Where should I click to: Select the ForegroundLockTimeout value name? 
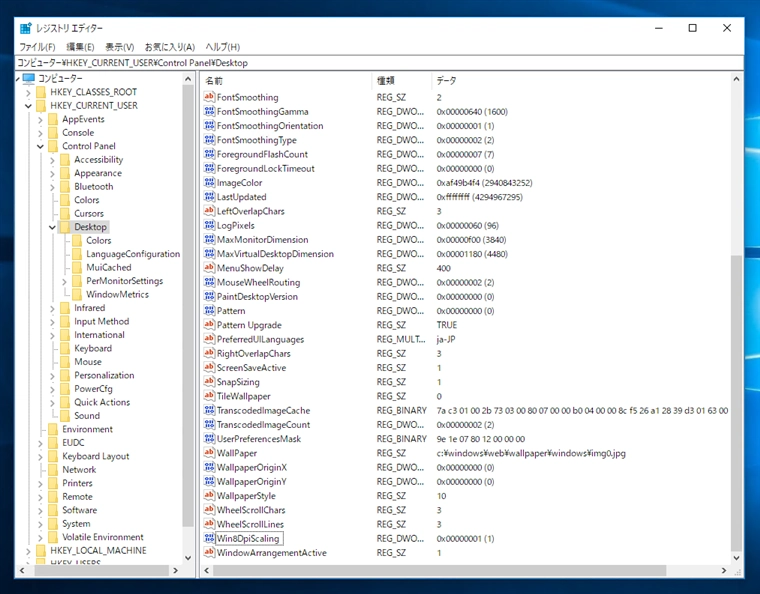click(x=266, y=168)
